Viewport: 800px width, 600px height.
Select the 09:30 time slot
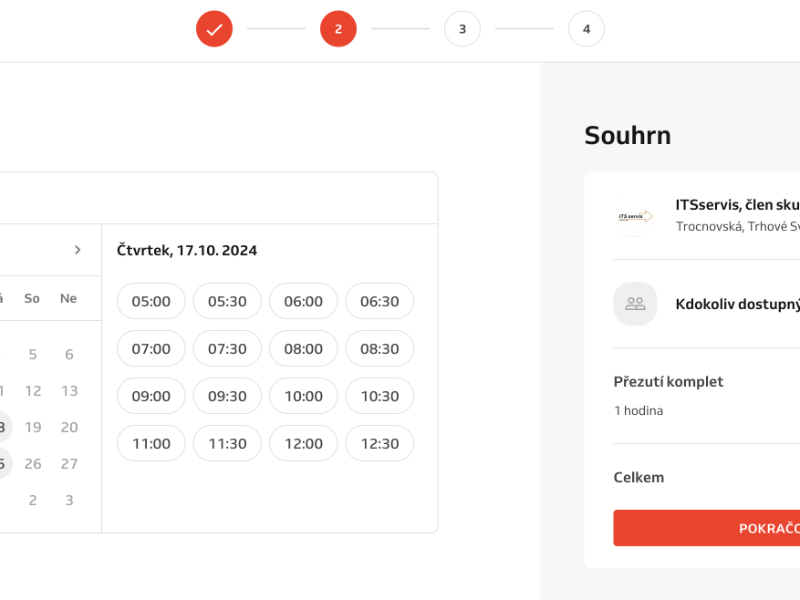pyautogui.click(x=227, y=396)
